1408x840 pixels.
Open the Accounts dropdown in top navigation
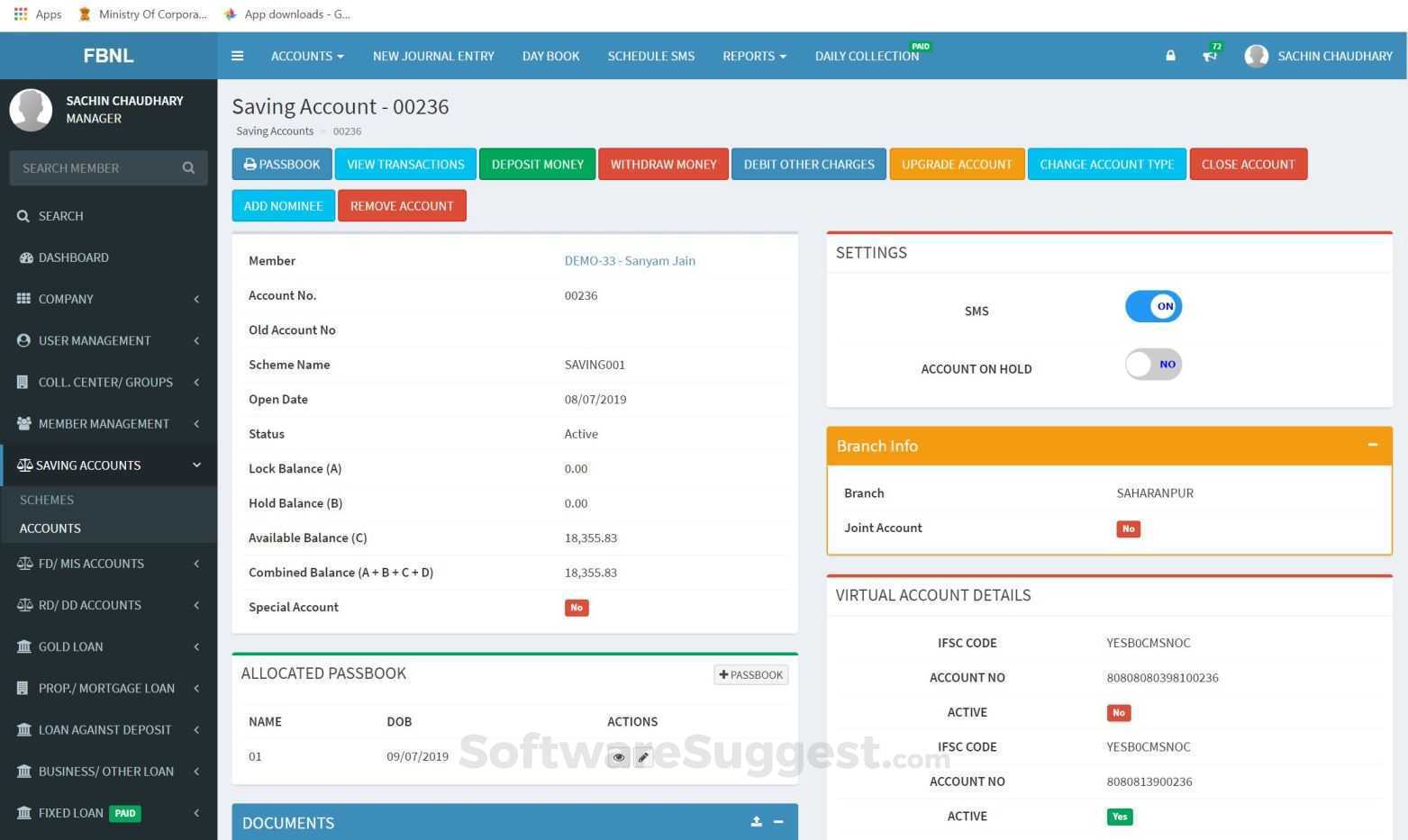point(306,56)
